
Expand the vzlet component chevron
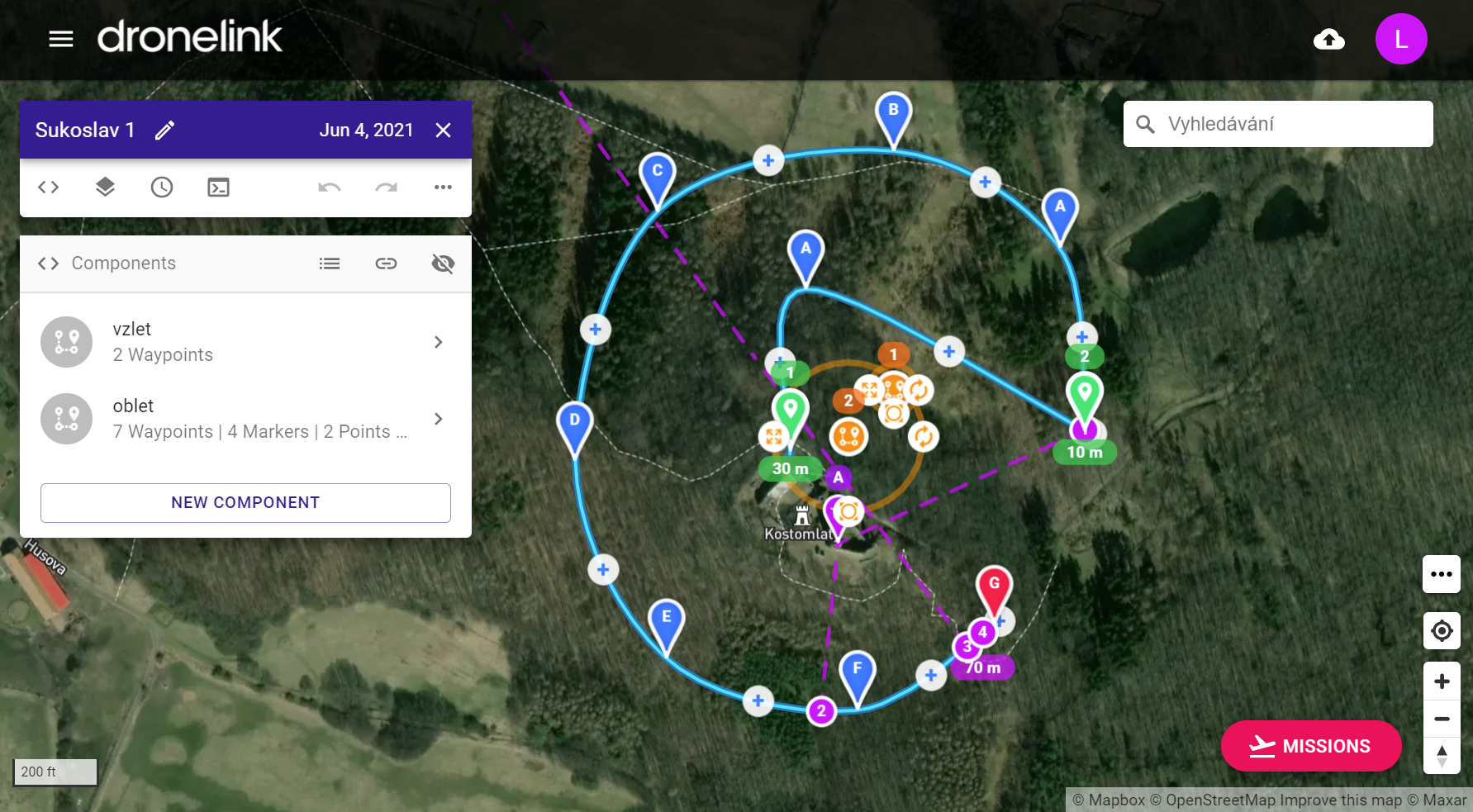pyautogui.click(x=439, y=342)
